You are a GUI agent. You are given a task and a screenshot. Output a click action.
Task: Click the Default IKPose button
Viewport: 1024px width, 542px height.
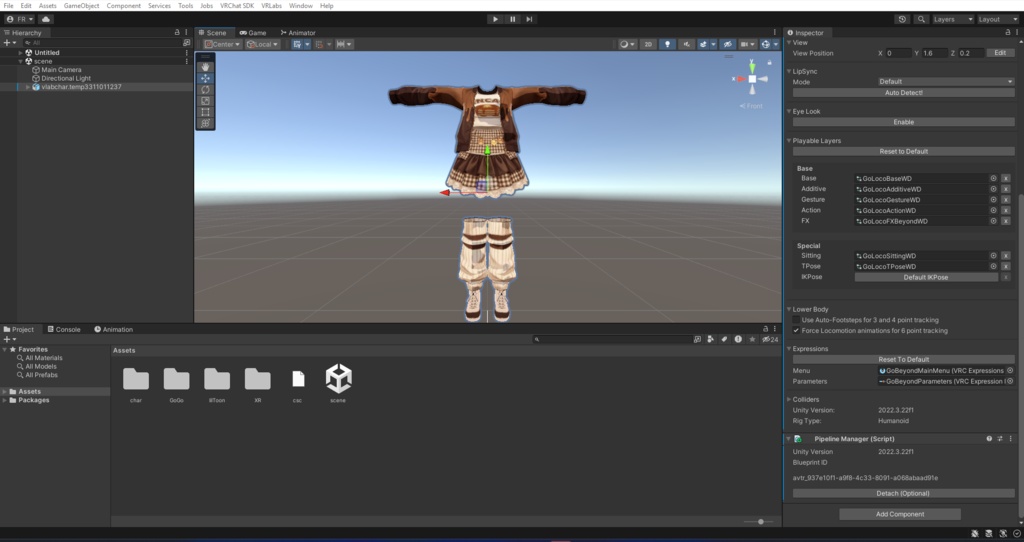coord(926,277)
